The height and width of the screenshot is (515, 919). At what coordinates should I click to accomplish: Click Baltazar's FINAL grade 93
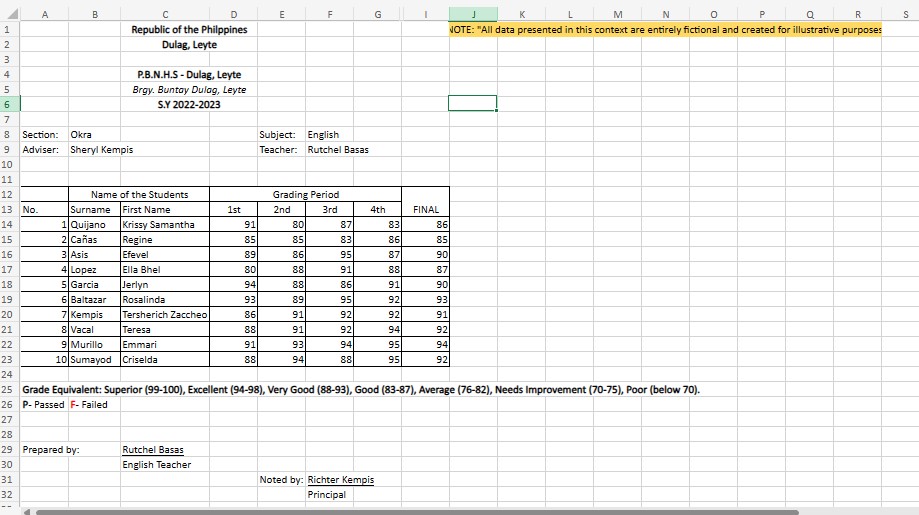tap(426, 299)
